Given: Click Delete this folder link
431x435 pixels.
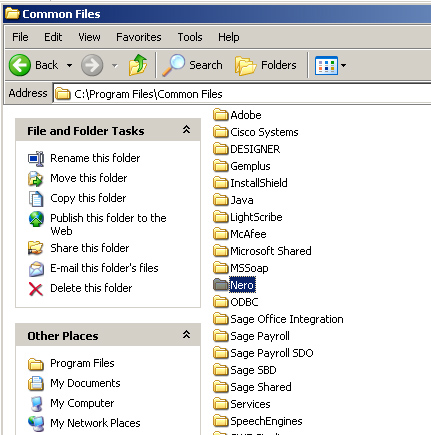Looking at the screenshot, I should 91,288.
